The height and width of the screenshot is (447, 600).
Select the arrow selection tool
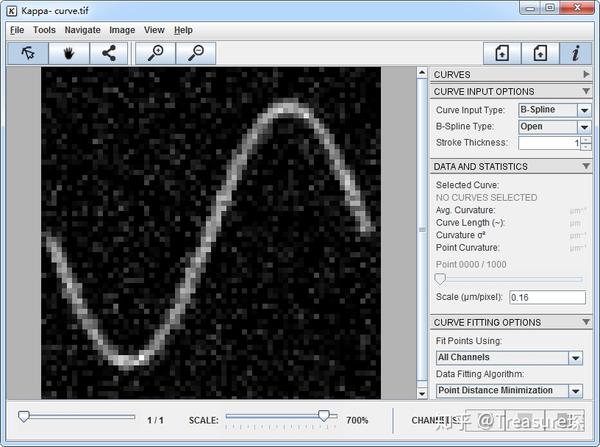point(28,53)
